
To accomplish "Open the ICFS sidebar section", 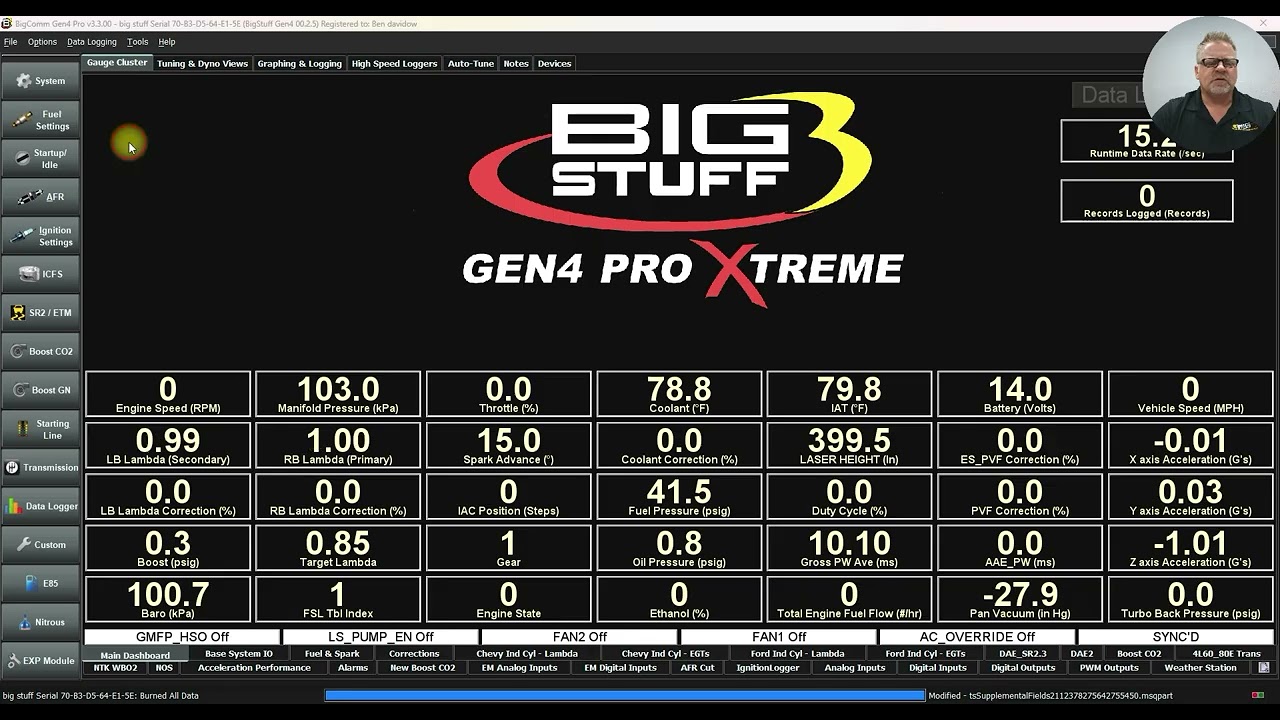I will (x=41, y=274).
